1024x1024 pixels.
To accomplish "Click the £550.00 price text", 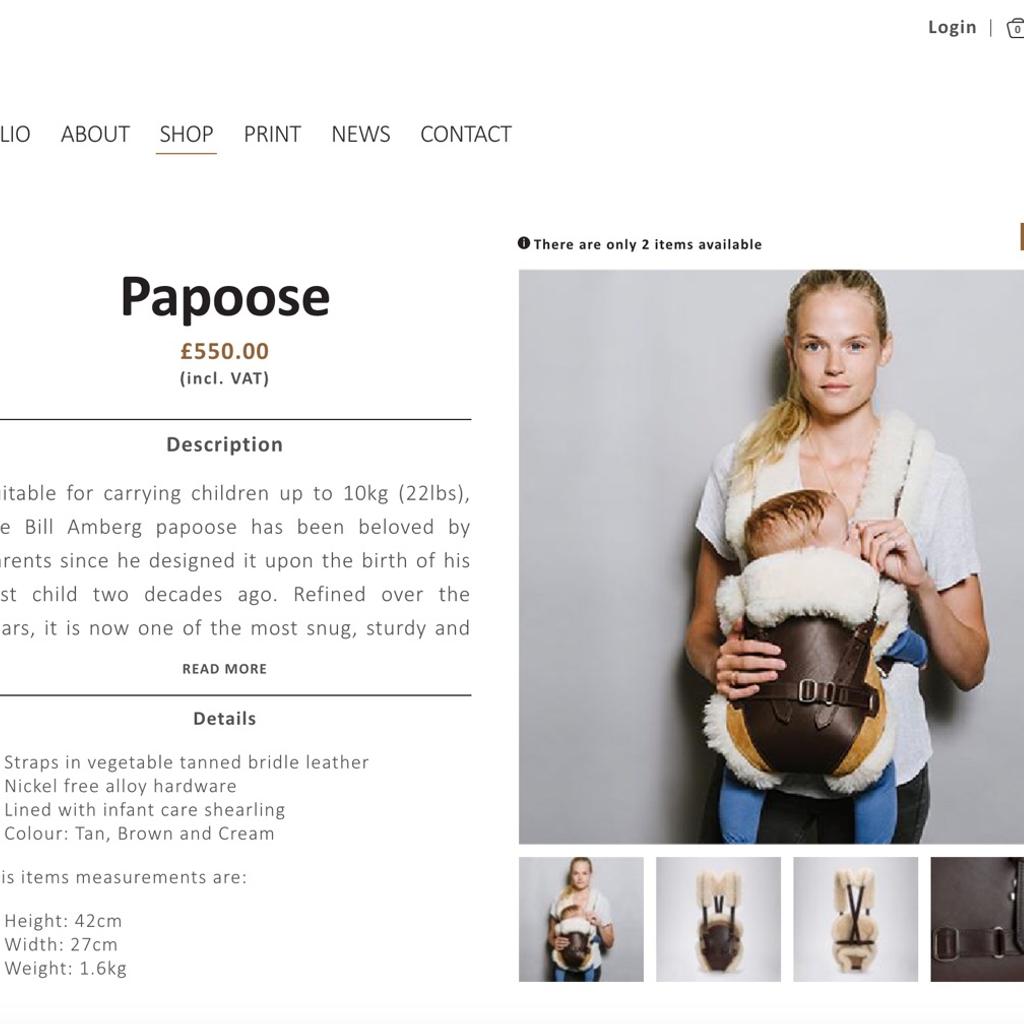I will click(x=225, y=351).
